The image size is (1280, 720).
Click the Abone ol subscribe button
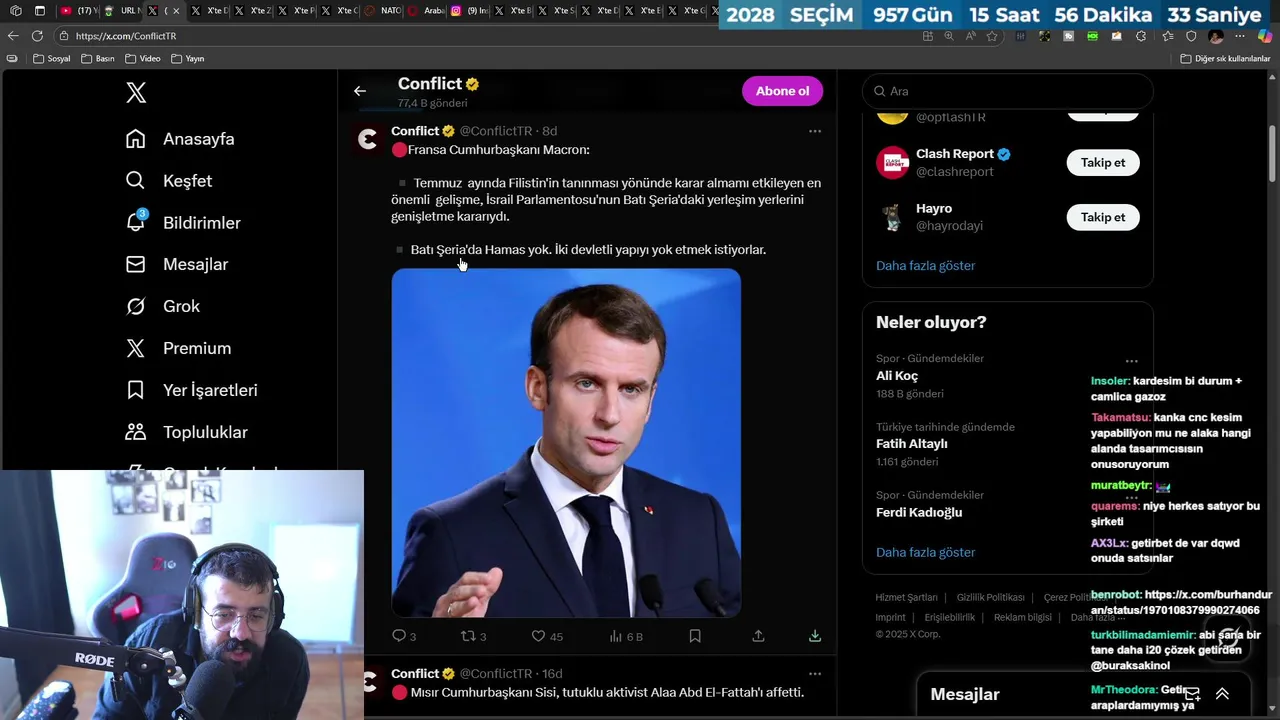(x=782, y=91)
